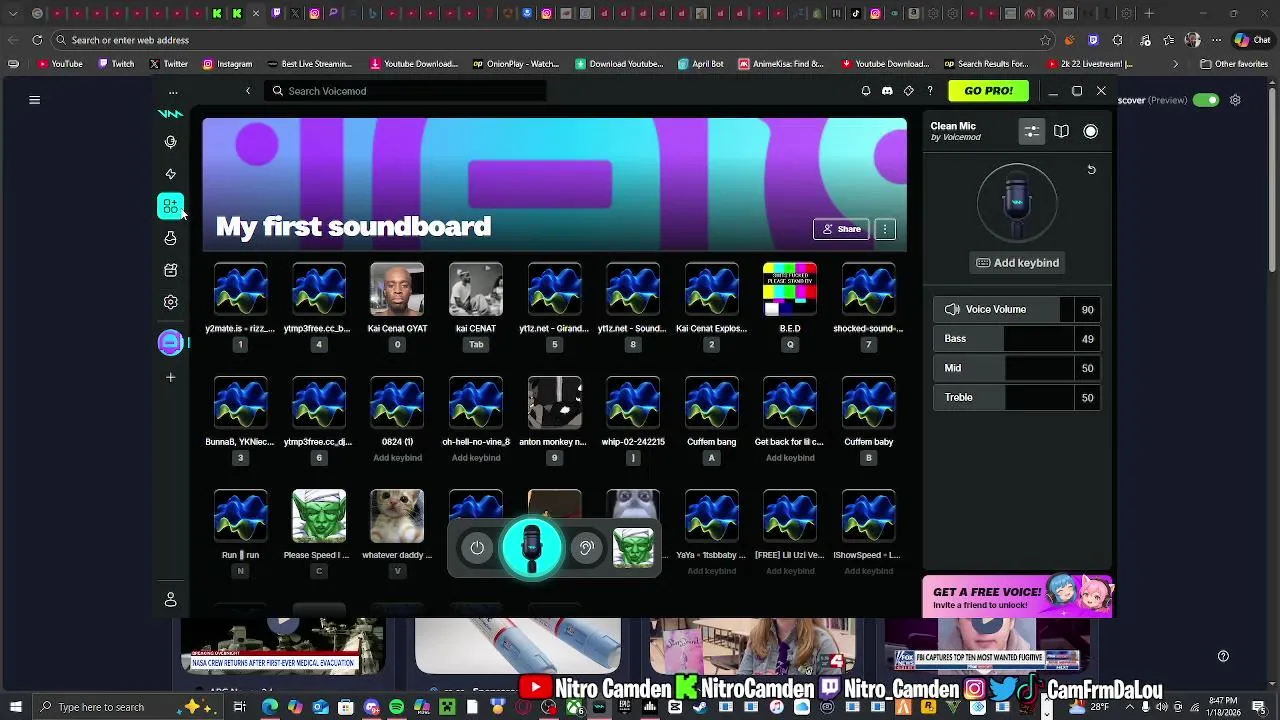This screenshot has height=720, width=1280.
Task: Open Twitch bookmark in browser
Action: click(x=116, y=64)
